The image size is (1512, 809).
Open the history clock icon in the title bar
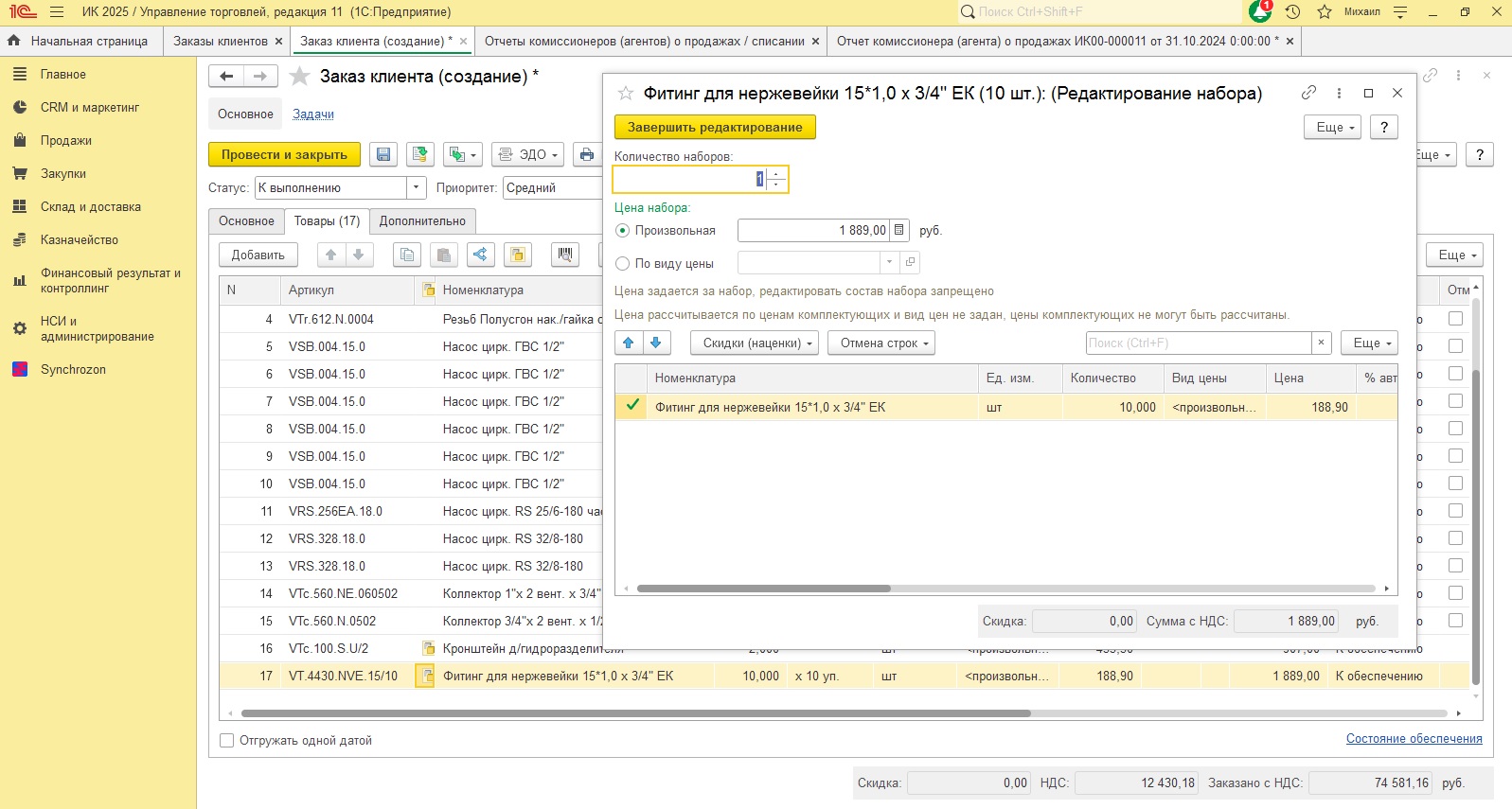point(1292,12)
